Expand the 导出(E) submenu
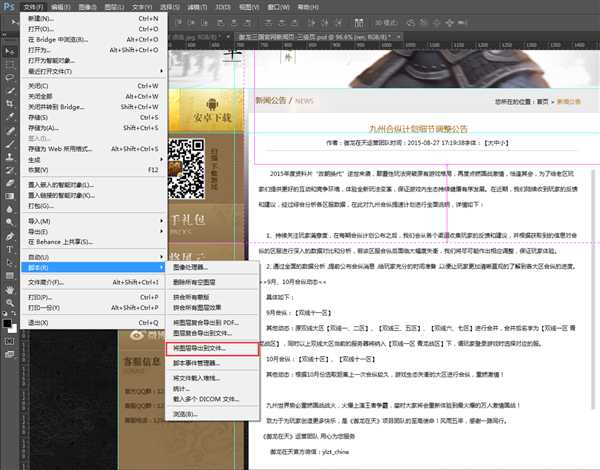 pos(93,232)
